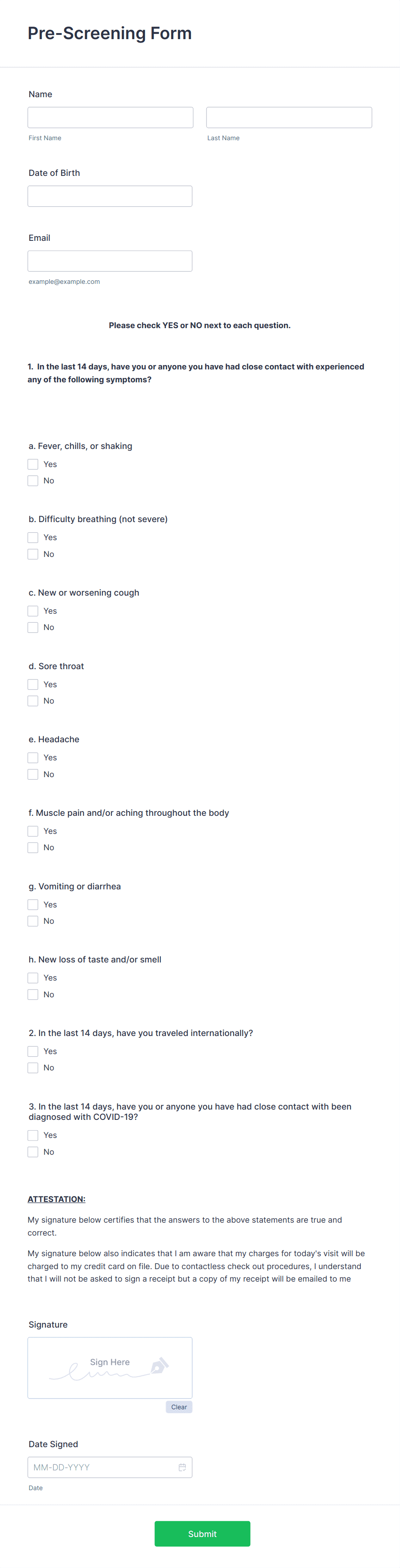
Task: Check No for muscle pain question
Action: click(33, 847)
